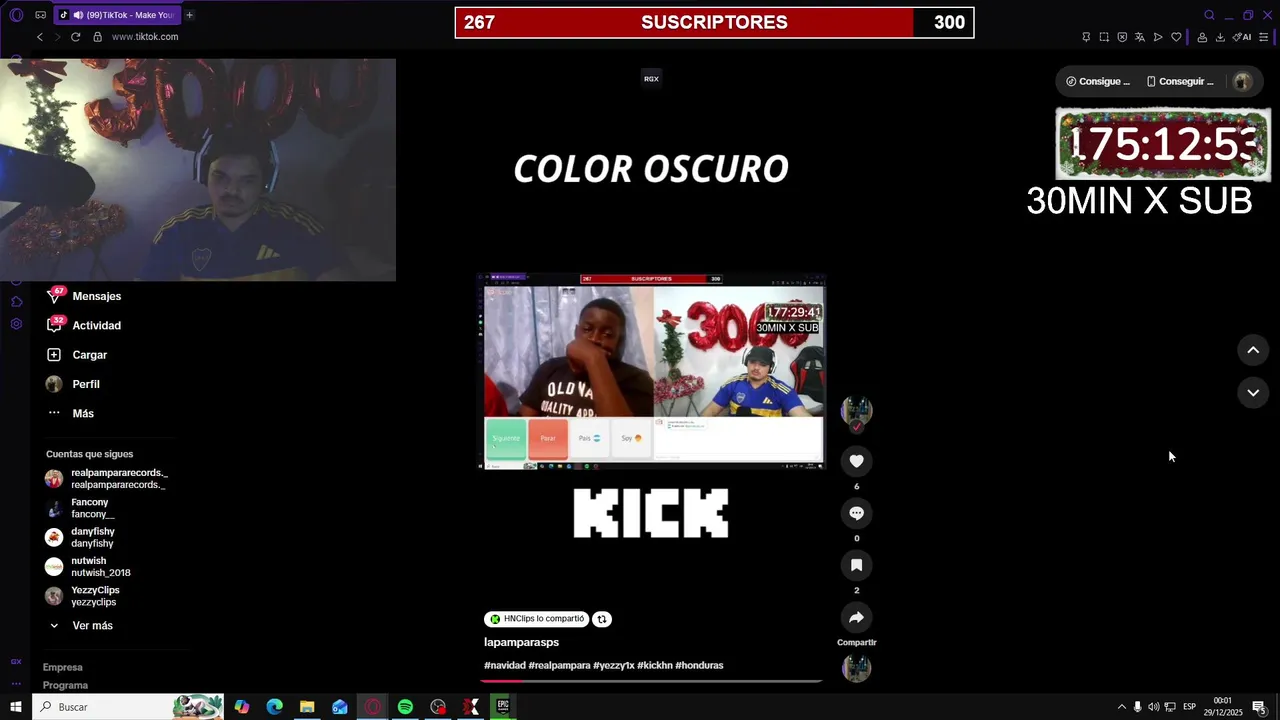The width and height of the screenshot is (1280, 720).
Task: Launch Spotify from the taskbar
Action: point(405,707)
